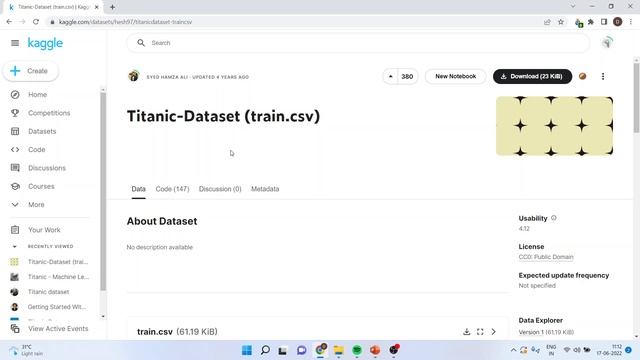Expand the More sidebar menu

36,205
